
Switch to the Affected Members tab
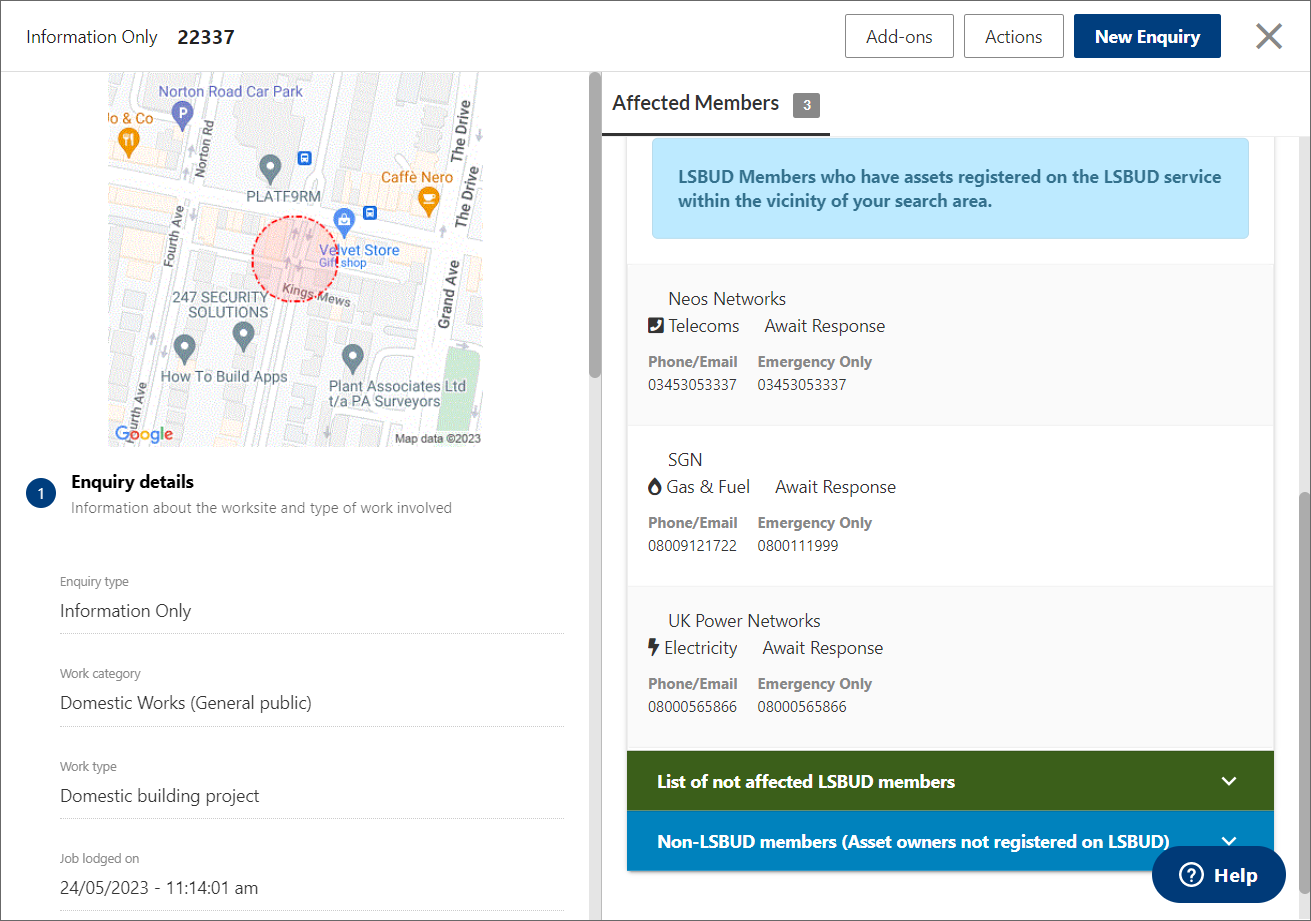tap(696, 103)
